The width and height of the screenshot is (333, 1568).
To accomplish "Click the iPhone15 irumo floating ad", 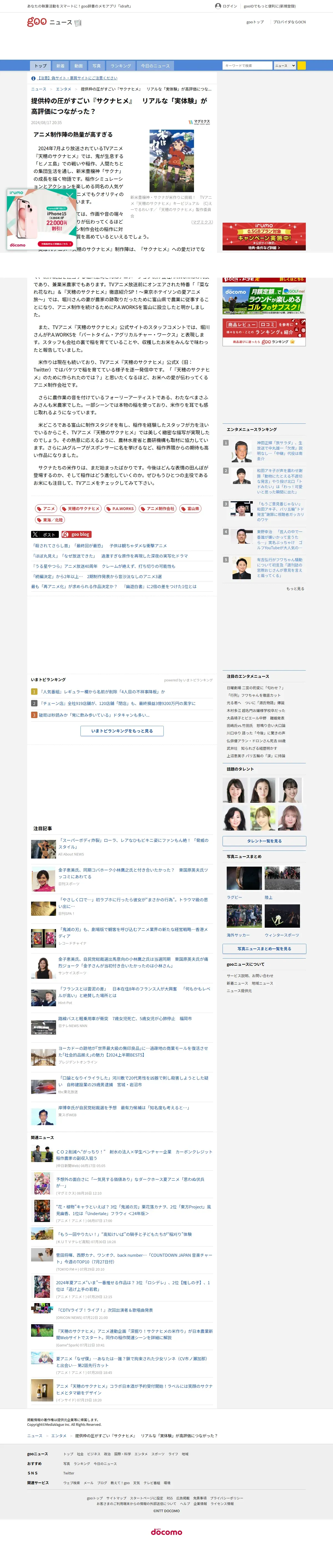I will (x=42, y=219).
